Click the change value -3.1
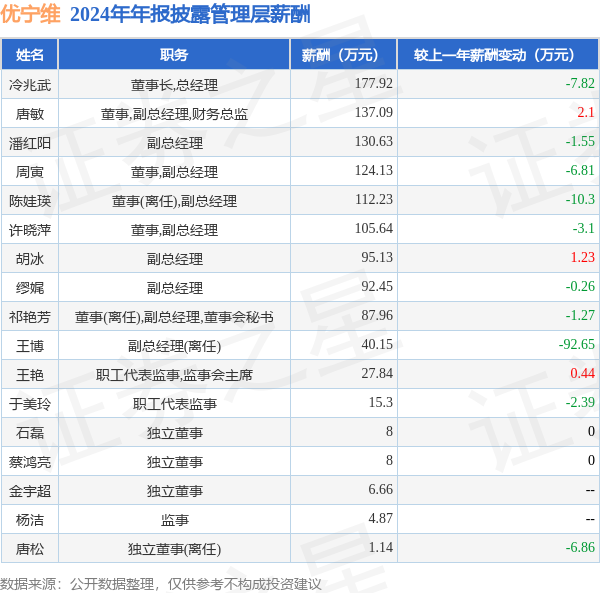The width and height of the screenshot is (600, 593). pyautogui.click(x=584, y=228)
